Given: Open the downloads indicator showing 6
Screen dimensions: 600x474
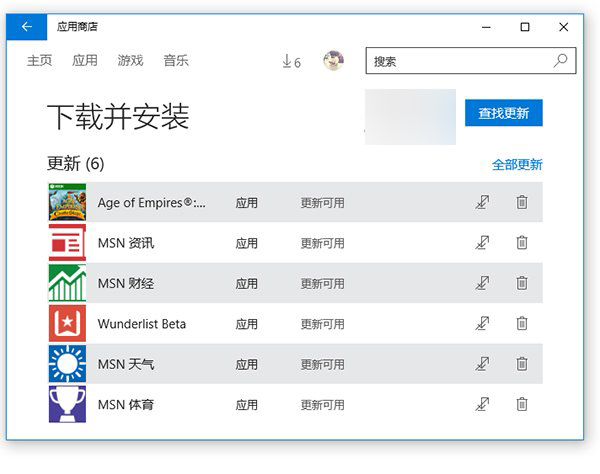Looking at the screenshot, I should coord(292,61).
